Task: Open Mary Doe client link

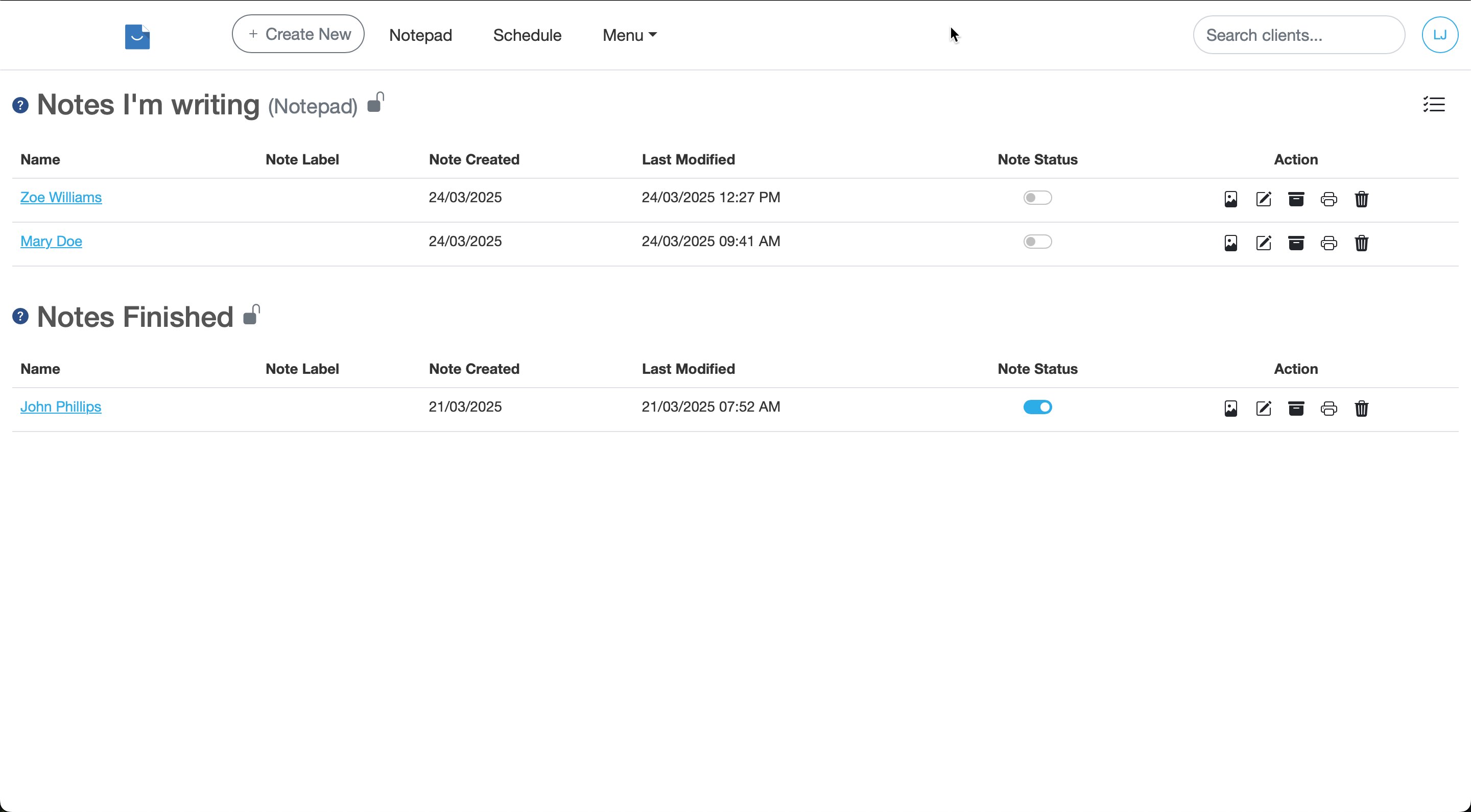Action: coord(52,241)
